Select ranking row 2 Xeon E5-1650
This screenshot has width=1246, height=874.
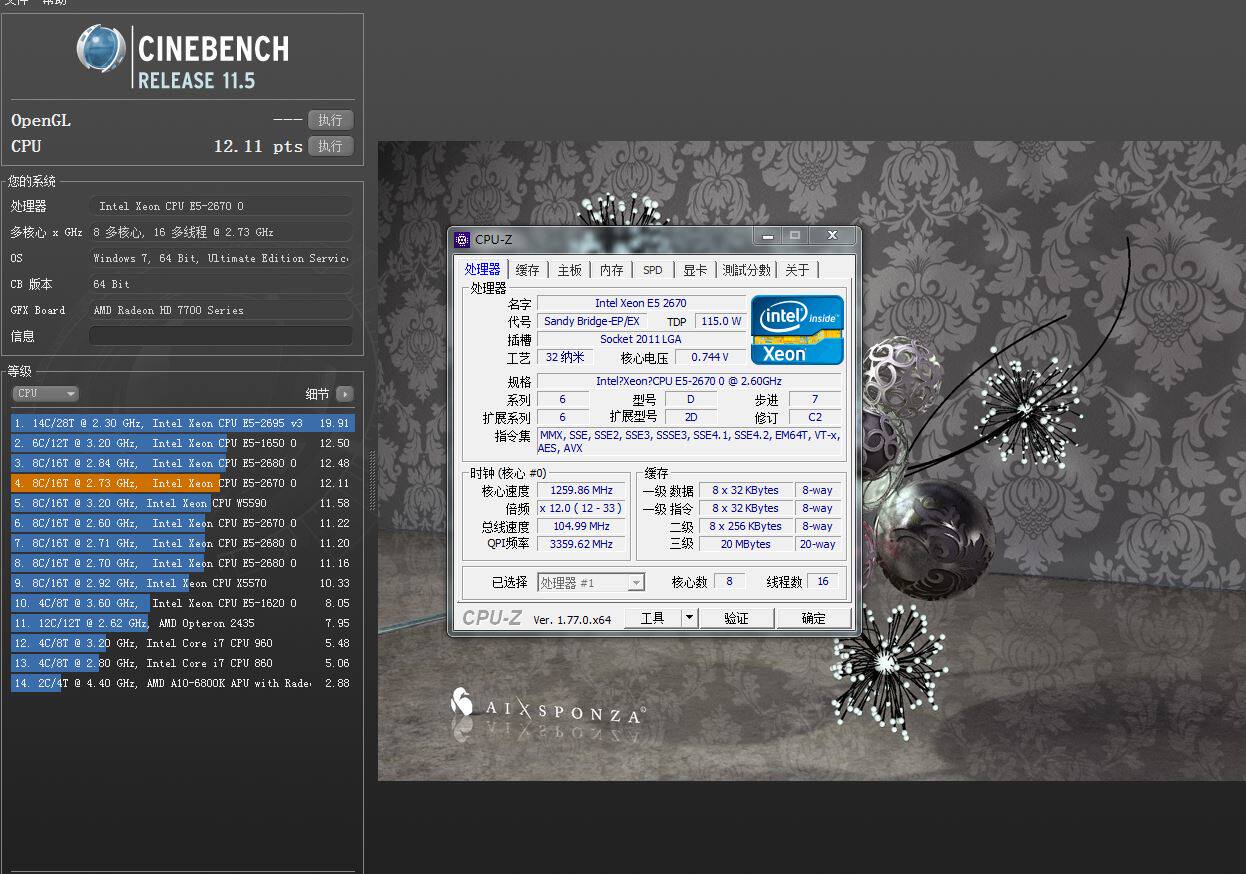182,443
